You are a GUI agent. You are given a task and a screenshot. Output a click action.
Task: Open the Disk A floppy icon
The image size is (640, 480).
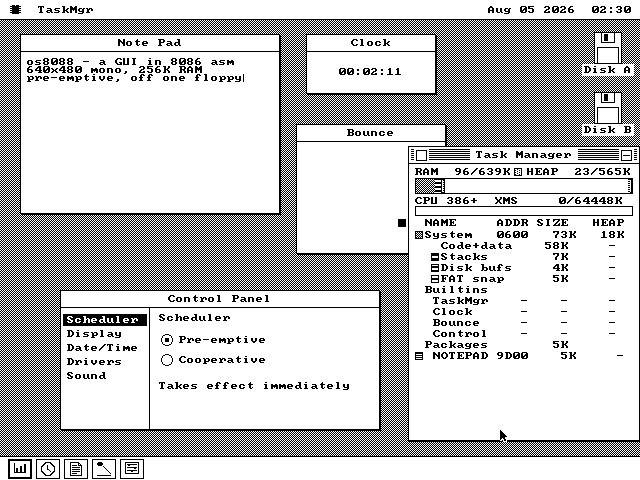607,53
